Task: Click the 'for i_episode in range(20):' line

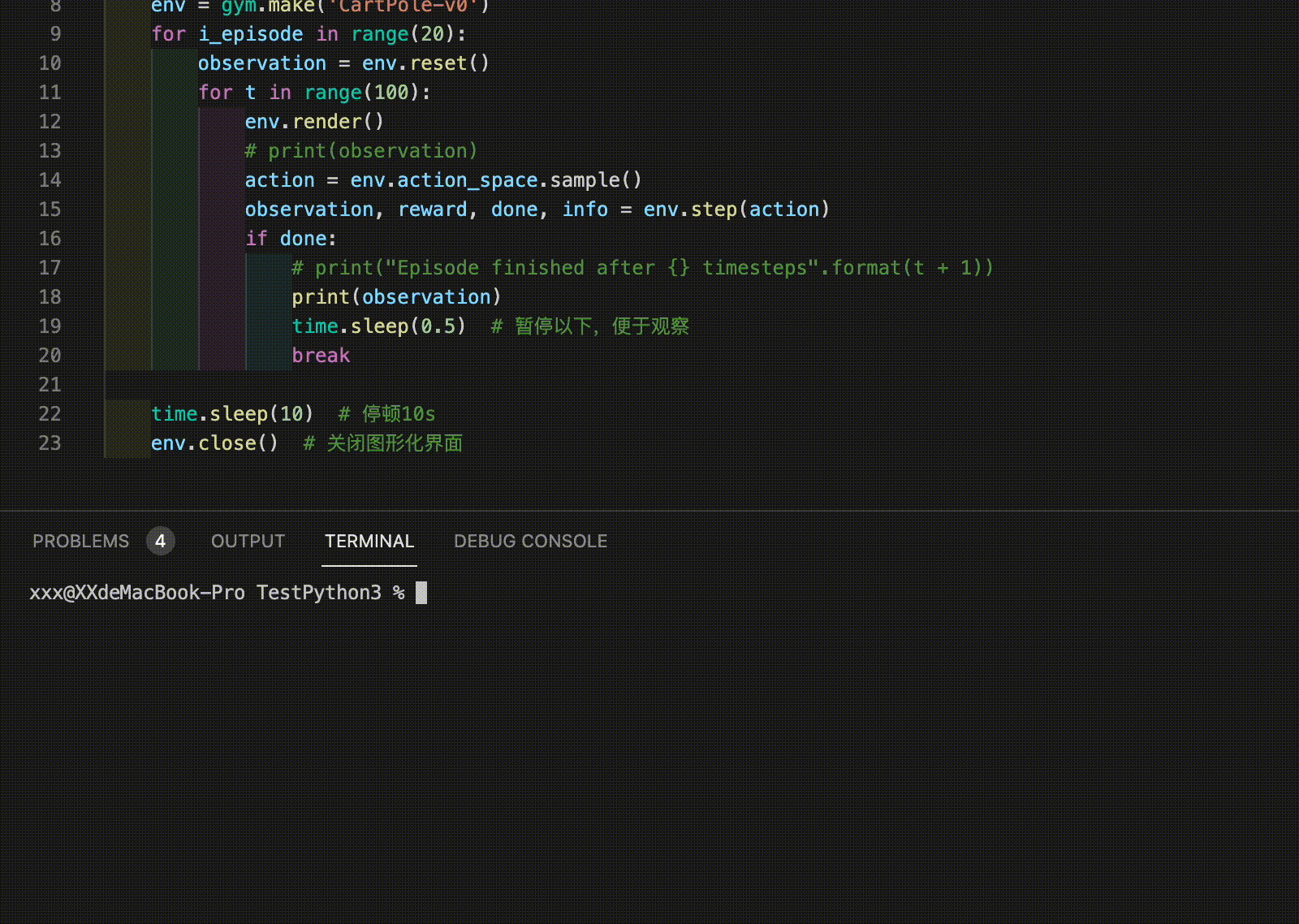Action: pos(309,34)
